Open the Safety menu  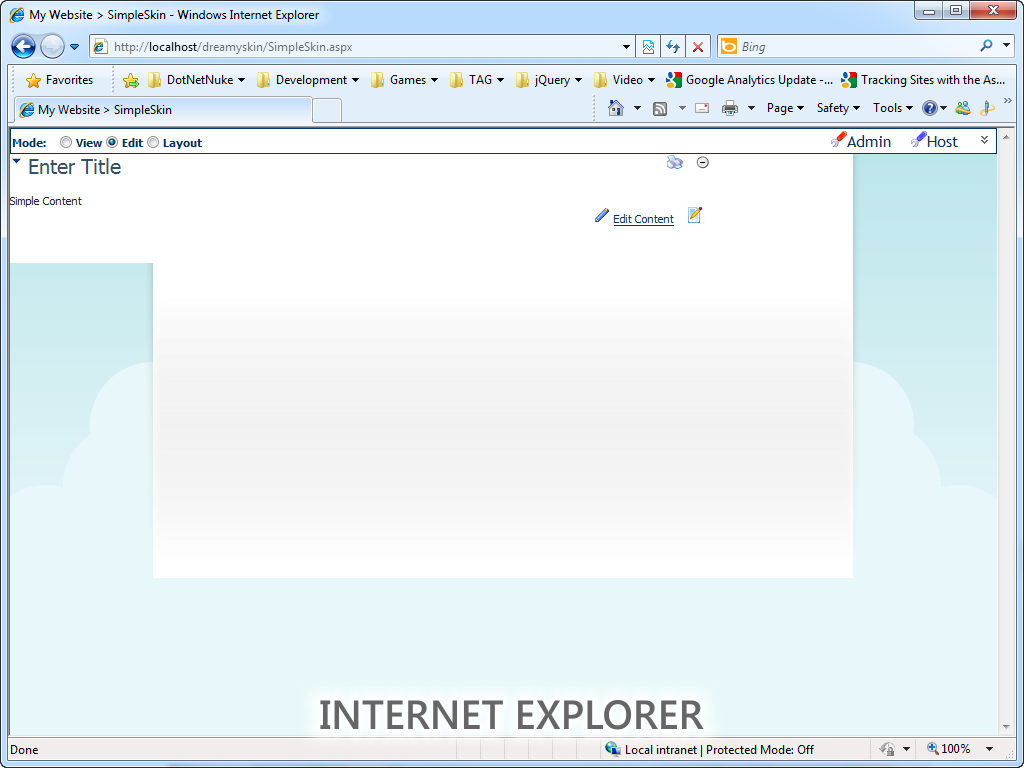click(839, 108)
